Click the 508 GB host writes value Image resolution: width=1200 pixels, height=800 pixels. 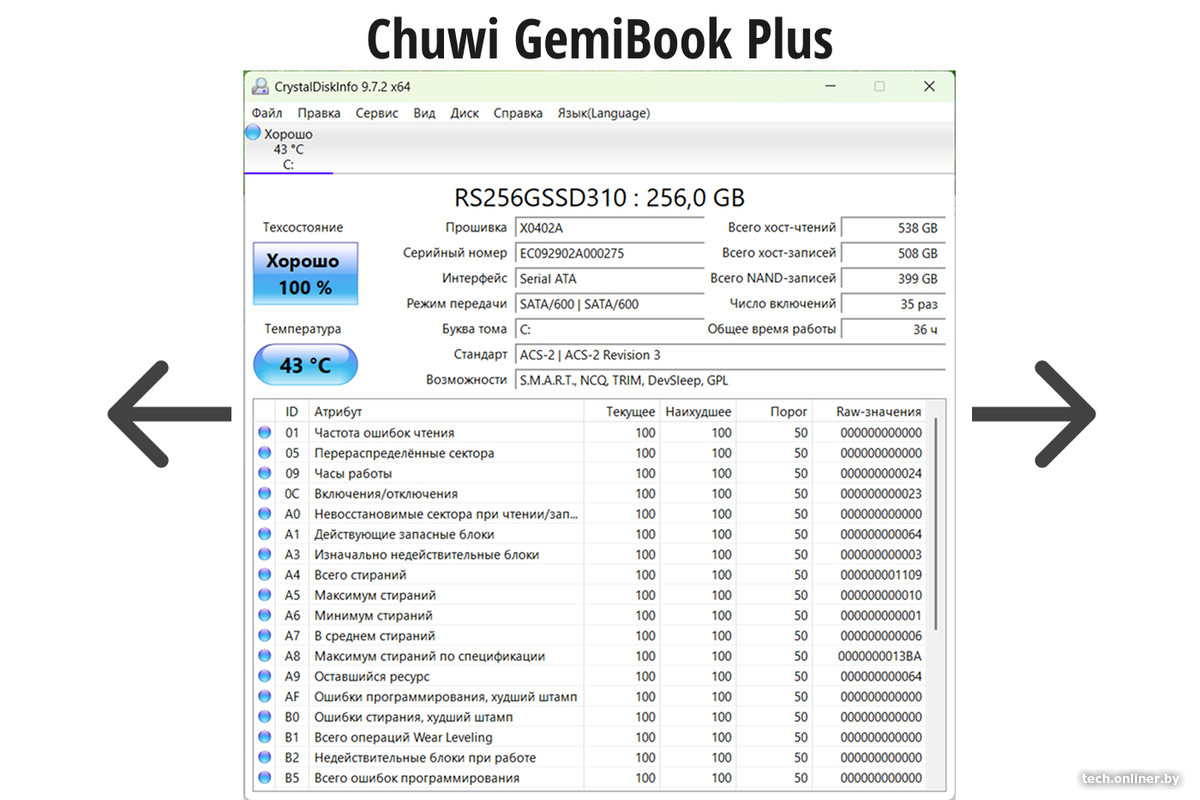click(894, 253)
